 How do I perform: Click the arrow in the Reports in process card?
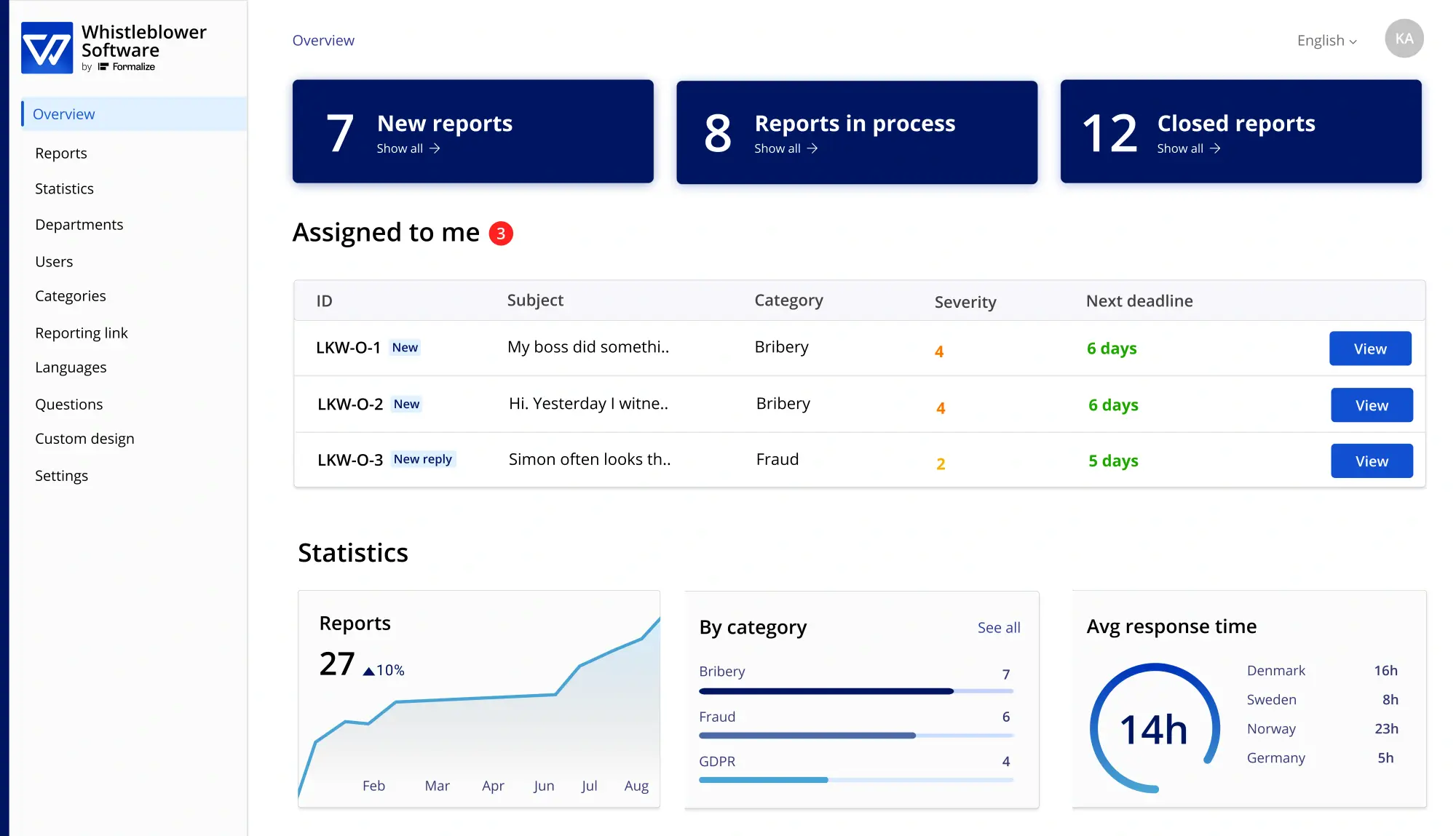point(812,148)
